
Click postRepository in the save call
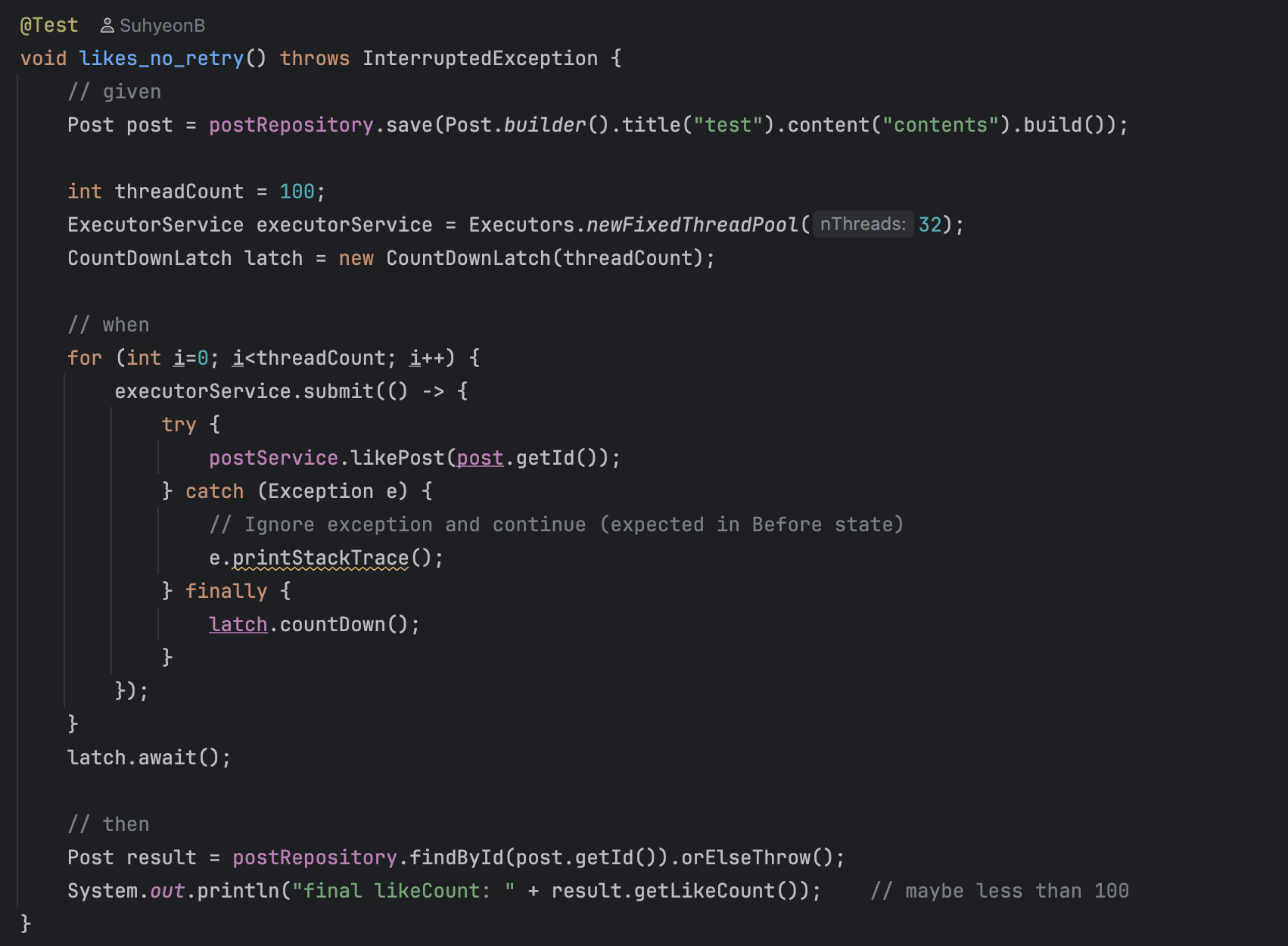pos(291,125)
